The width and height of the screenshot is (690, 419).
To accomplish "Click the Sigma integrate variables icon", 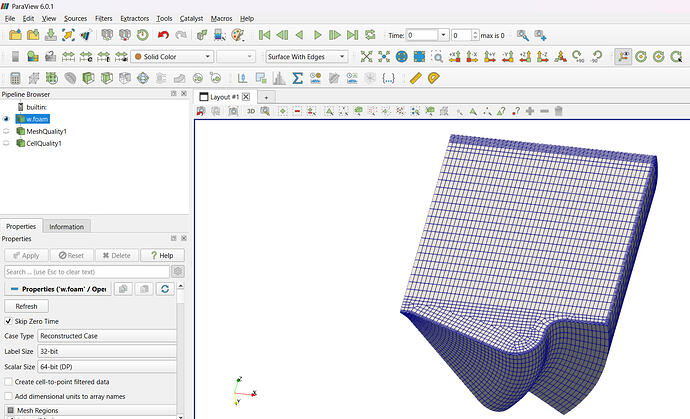I will click(297, 78).
